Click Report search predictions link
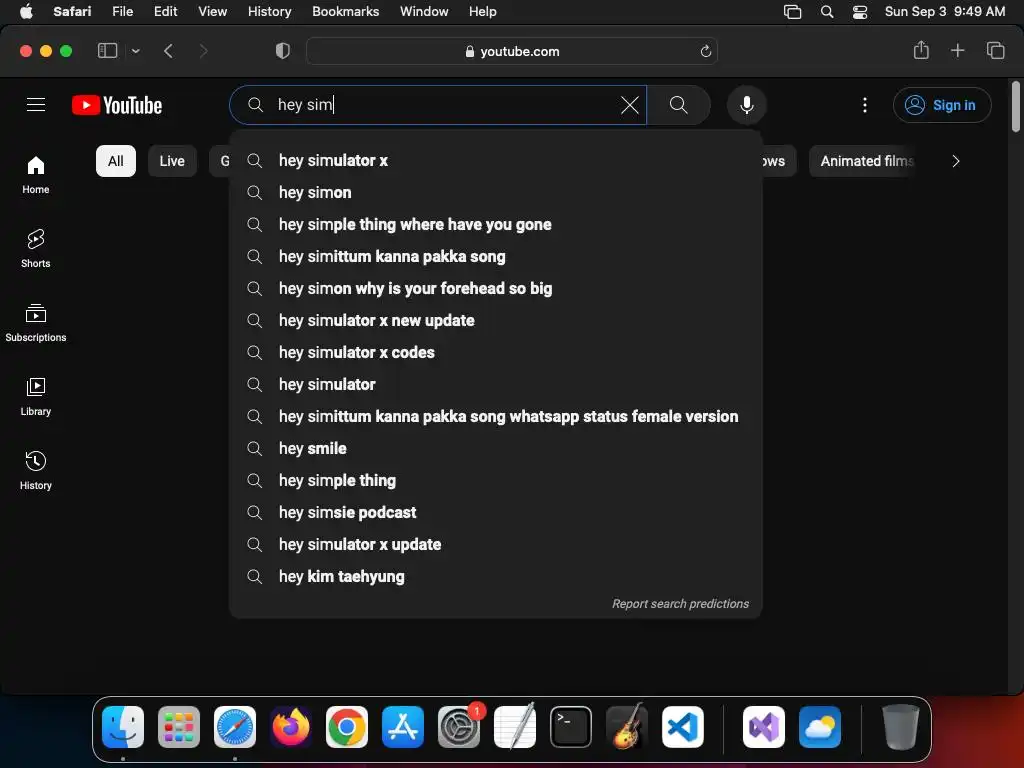 pos(680,604)
